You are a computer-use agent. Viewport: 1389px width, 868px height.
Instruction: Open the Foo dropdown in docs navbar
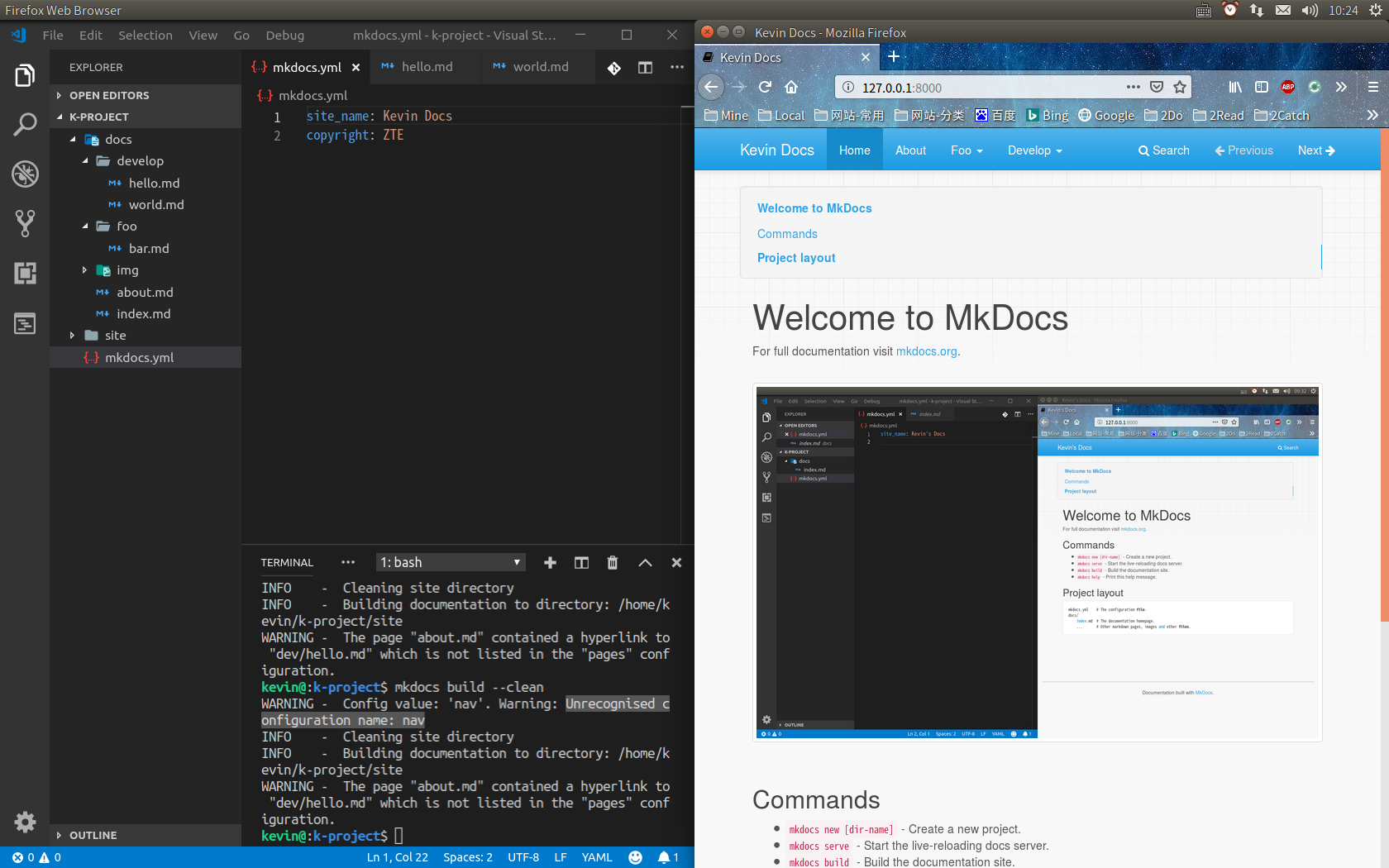coord(967,150)
